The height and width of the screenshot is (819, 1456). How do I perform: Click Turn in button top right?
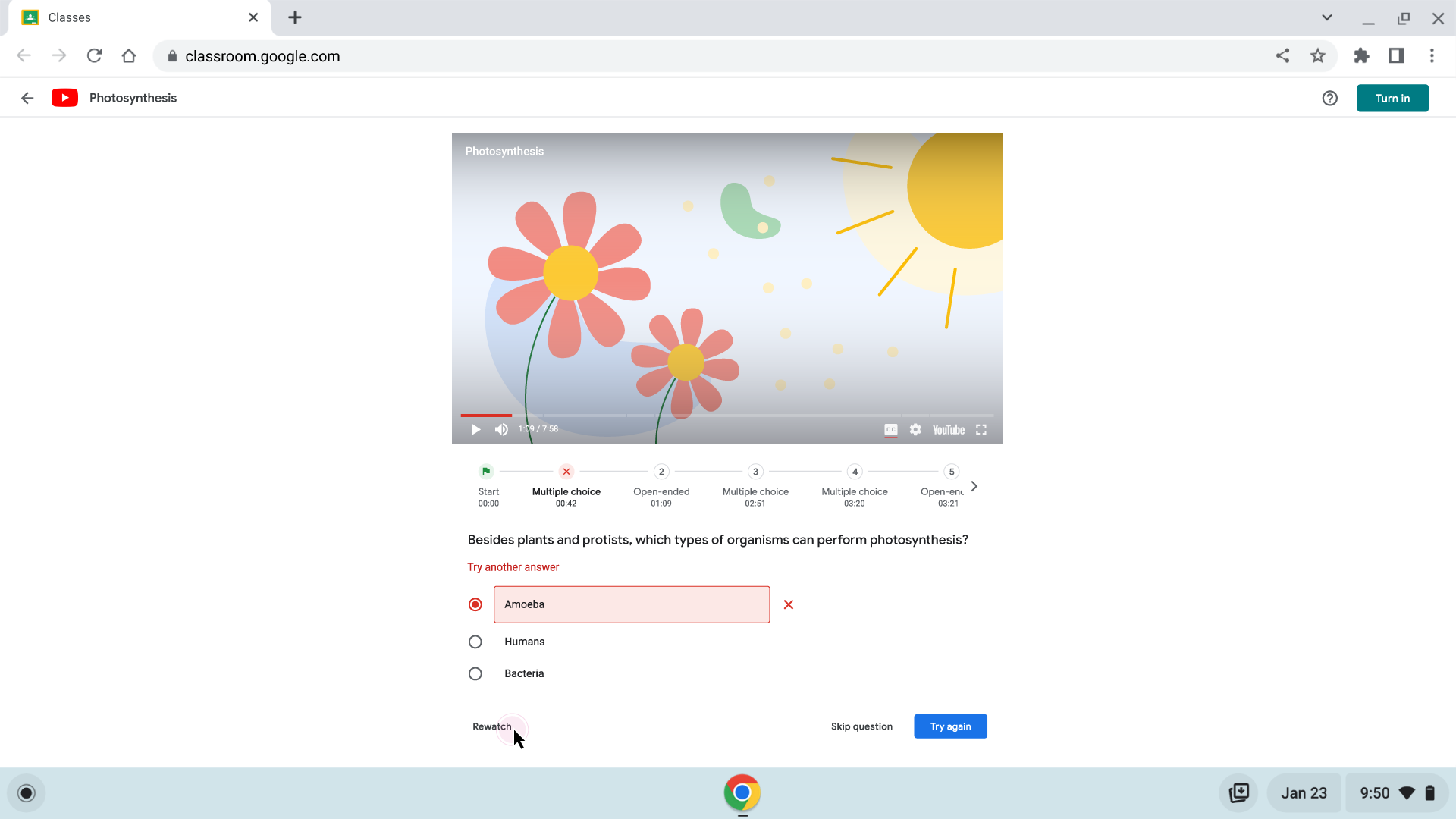(x=1394, y=98)
